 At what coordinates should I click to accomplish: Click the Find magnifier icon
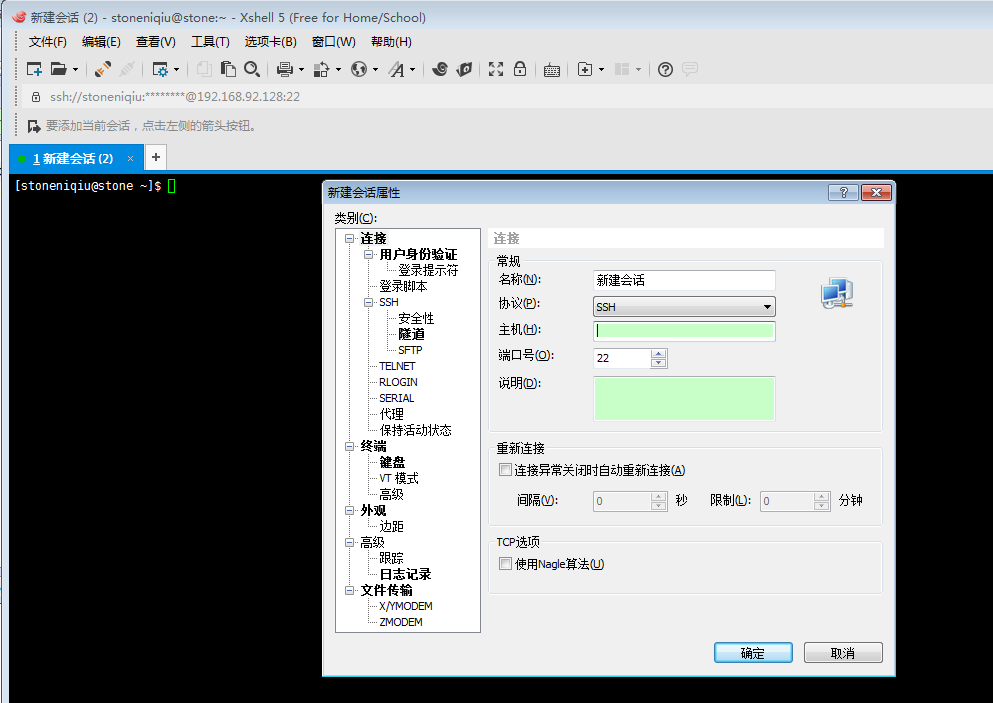tap(252, 69)
